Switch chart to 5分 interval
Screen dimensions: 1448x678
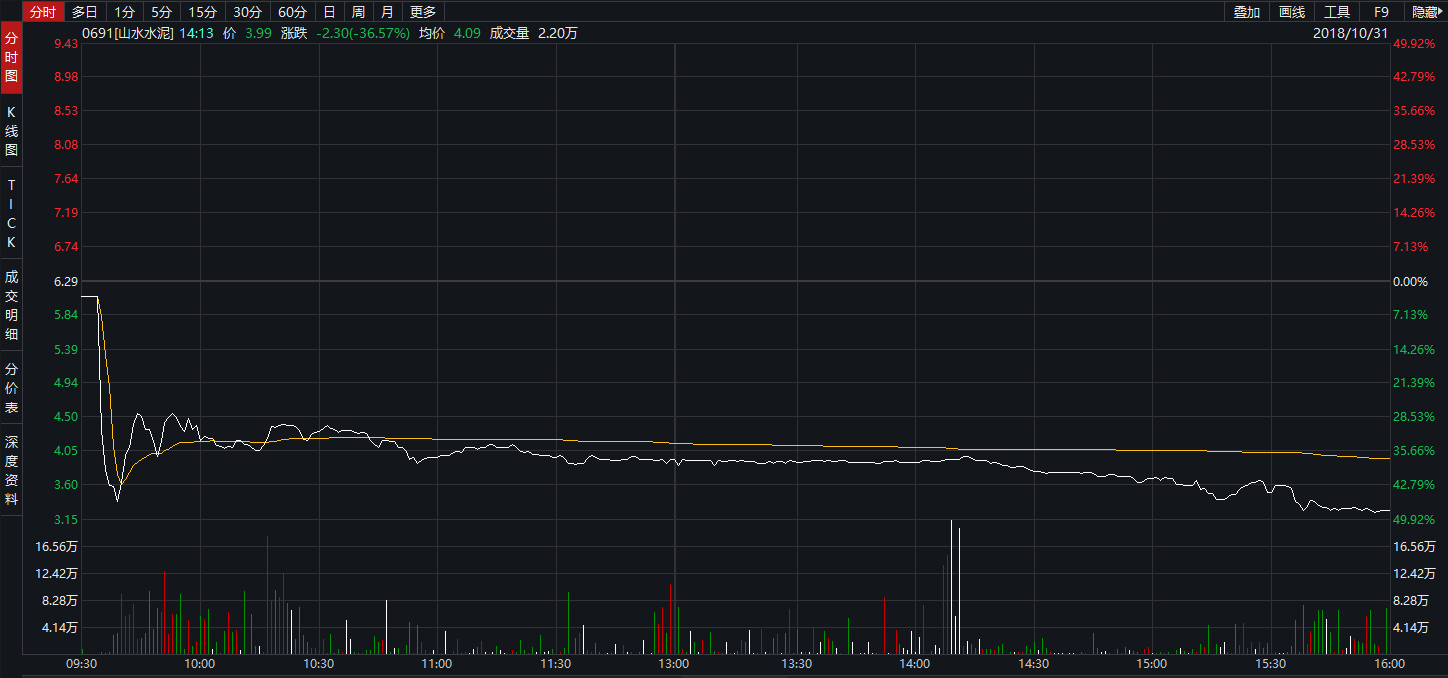(x=161, y=12)
